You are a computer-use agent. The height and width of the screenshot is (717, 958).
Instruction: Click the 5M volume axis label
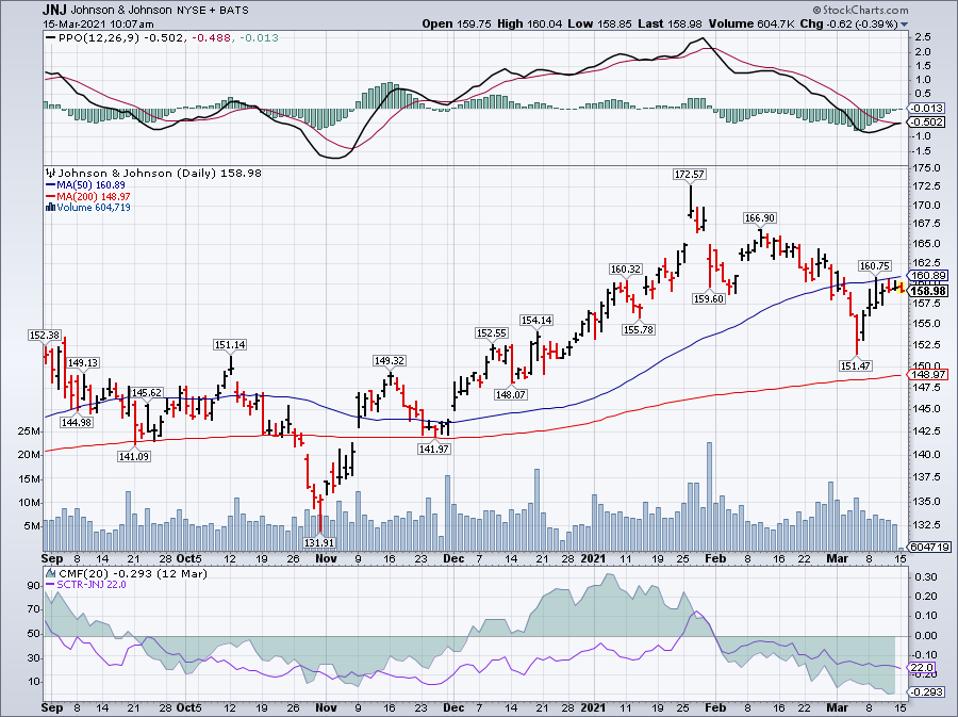point(32,526)
